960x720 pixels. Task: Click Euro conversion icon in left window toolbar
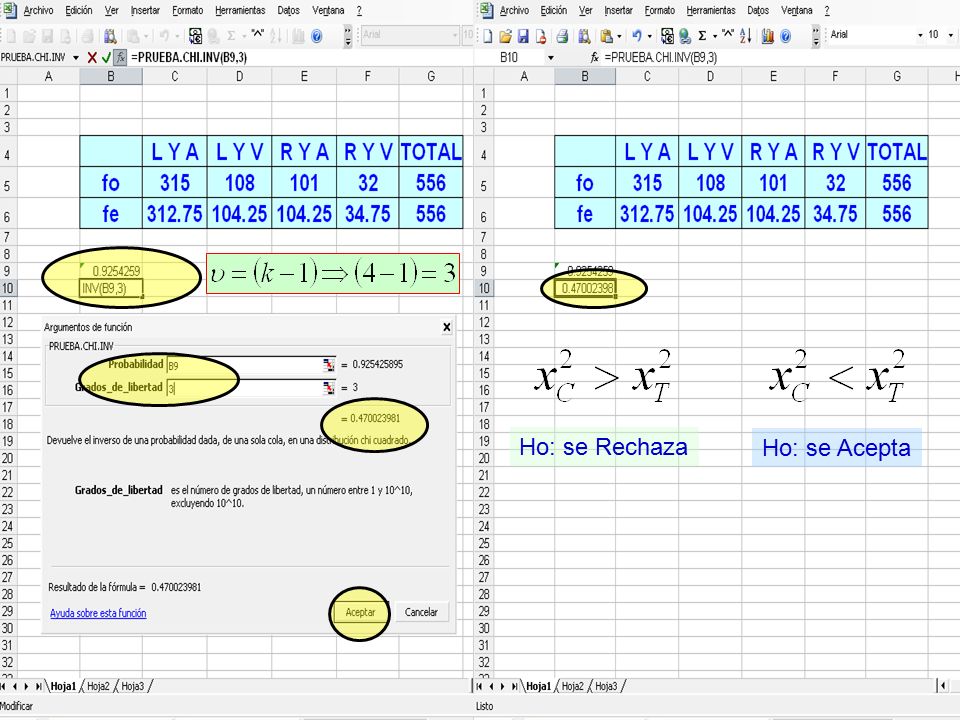coord(195,36)
